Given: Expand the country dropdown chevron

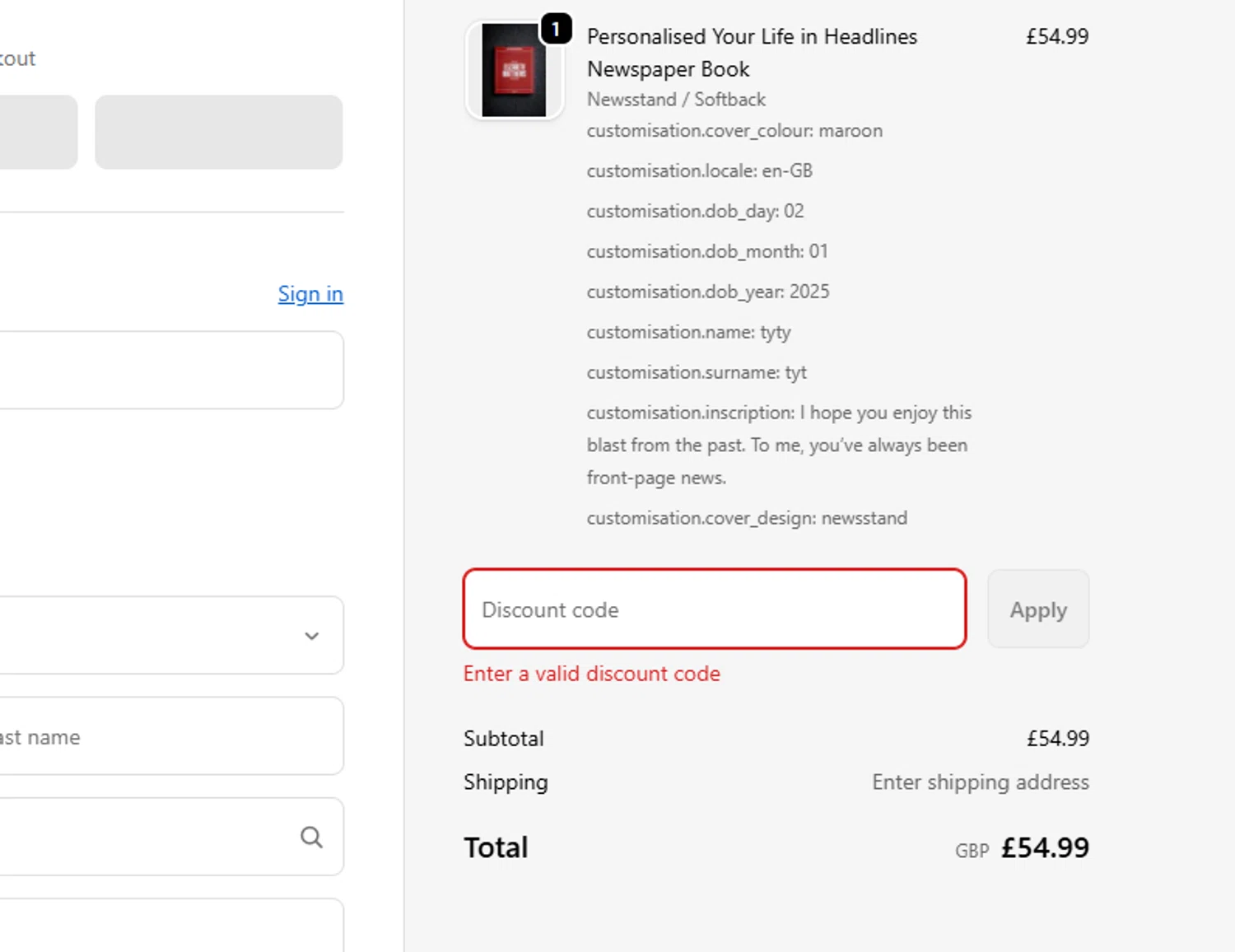Looking at the screenshot, I should [x=311, y=636].
